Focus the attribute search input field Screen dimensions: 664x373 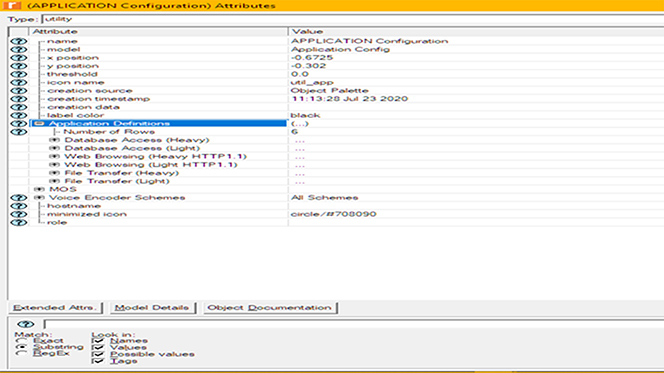tap(354, 324)
